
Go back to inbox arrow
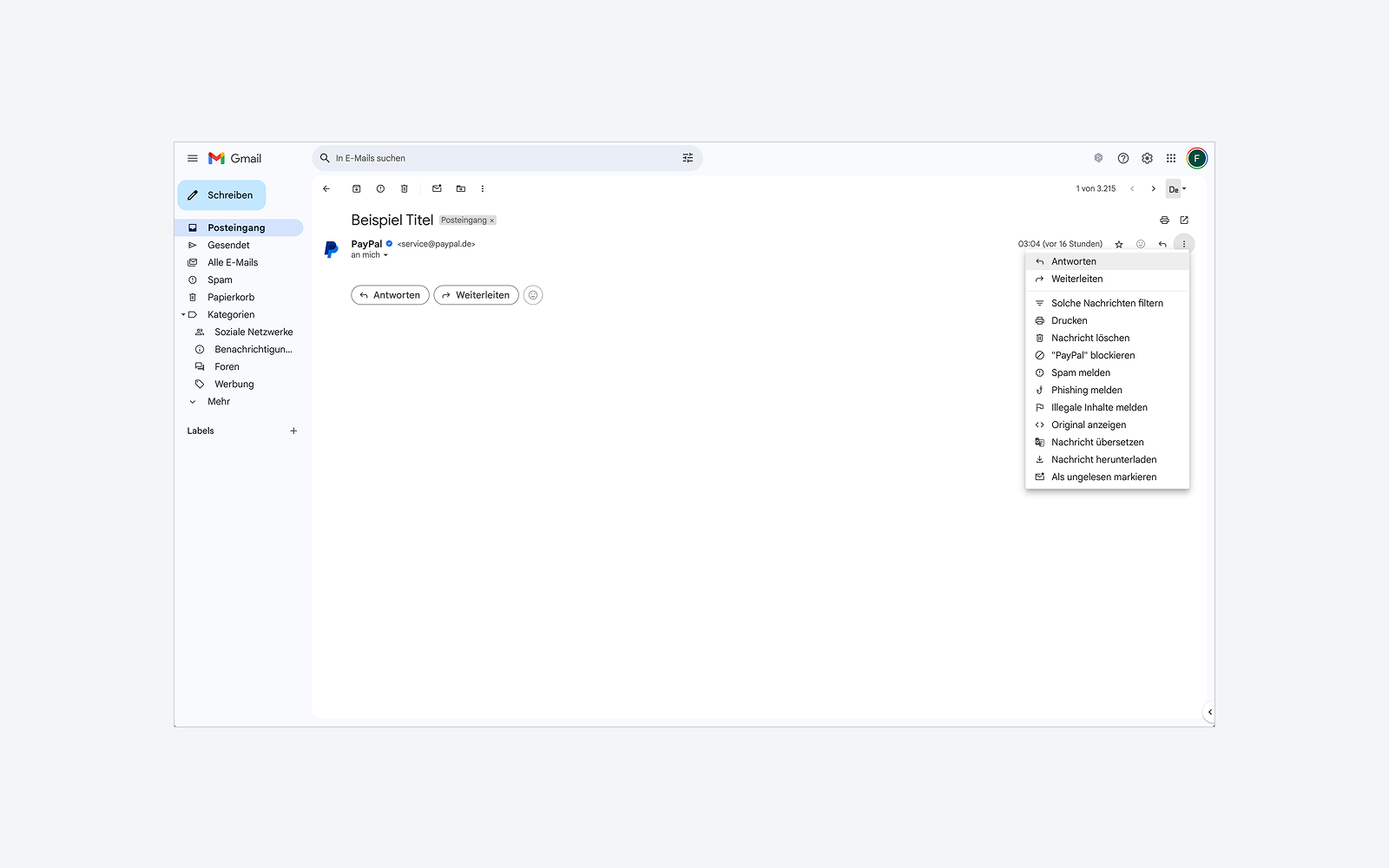point(326,188)
